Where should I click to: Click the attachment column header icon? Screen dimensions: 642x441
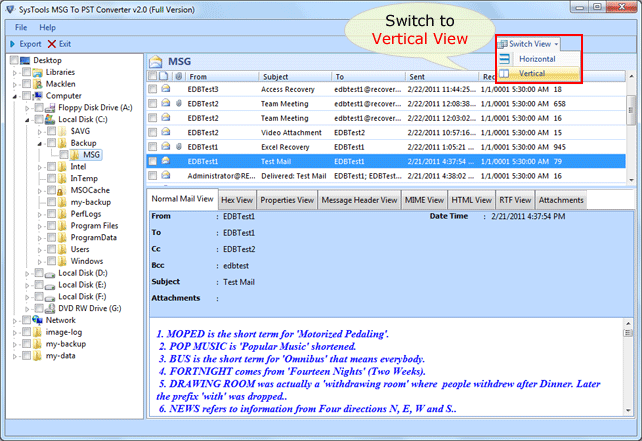[179, 77]
